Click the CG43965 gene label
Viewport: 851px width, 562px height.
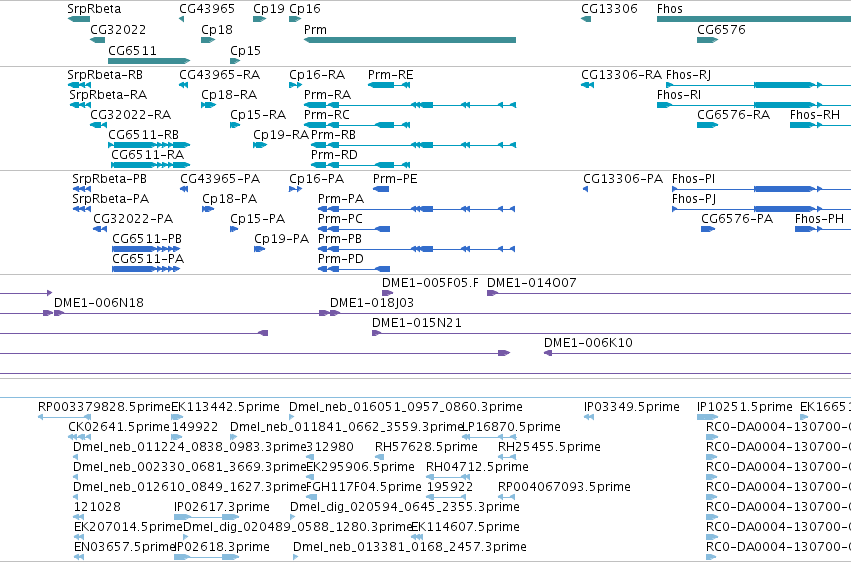(x=207, y=9)
